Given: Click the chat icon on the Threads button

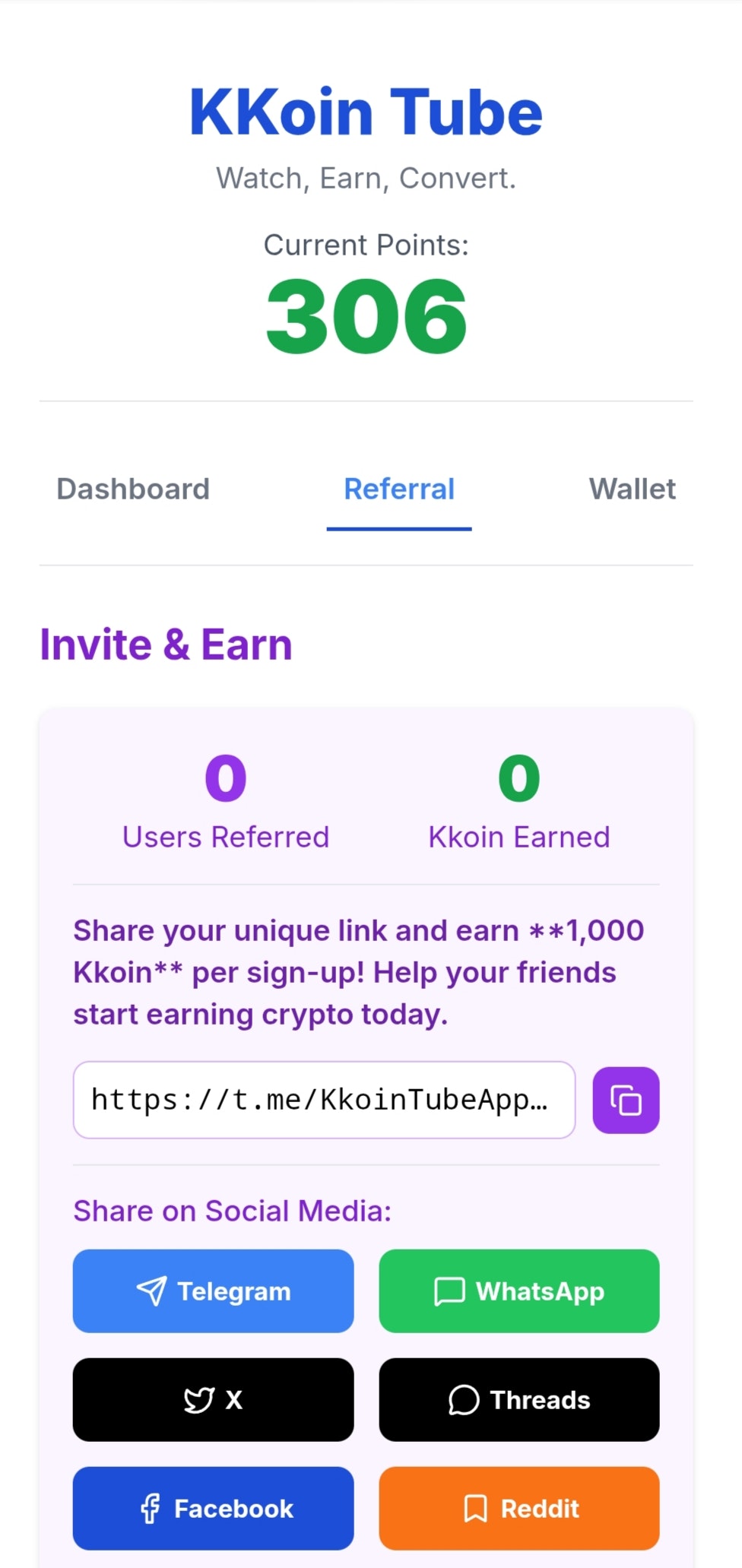Looking at the screenshot, I should [463, 1400].
